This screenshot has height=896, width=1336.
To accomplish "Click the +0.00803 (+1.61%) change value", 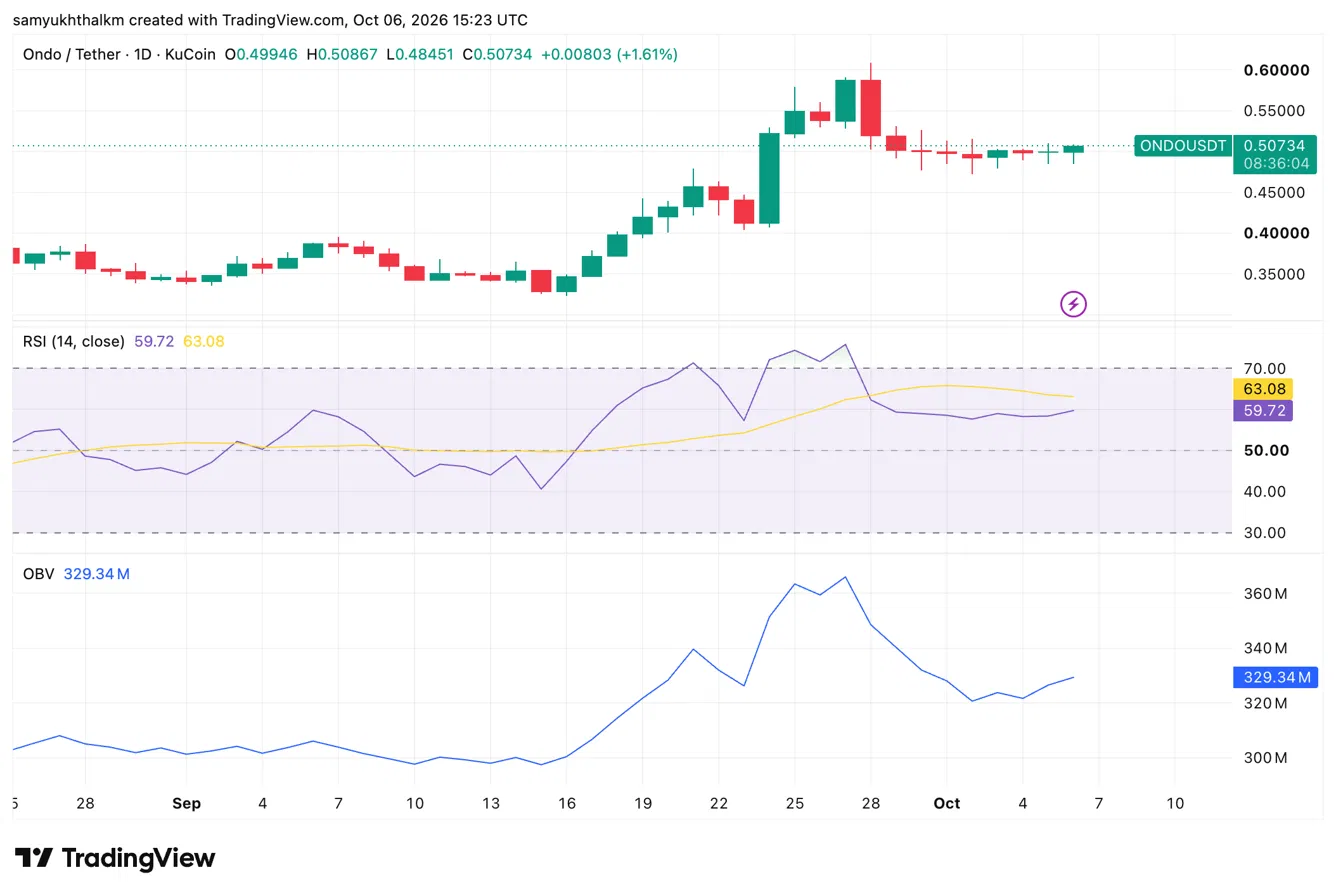I will point(609,54).
